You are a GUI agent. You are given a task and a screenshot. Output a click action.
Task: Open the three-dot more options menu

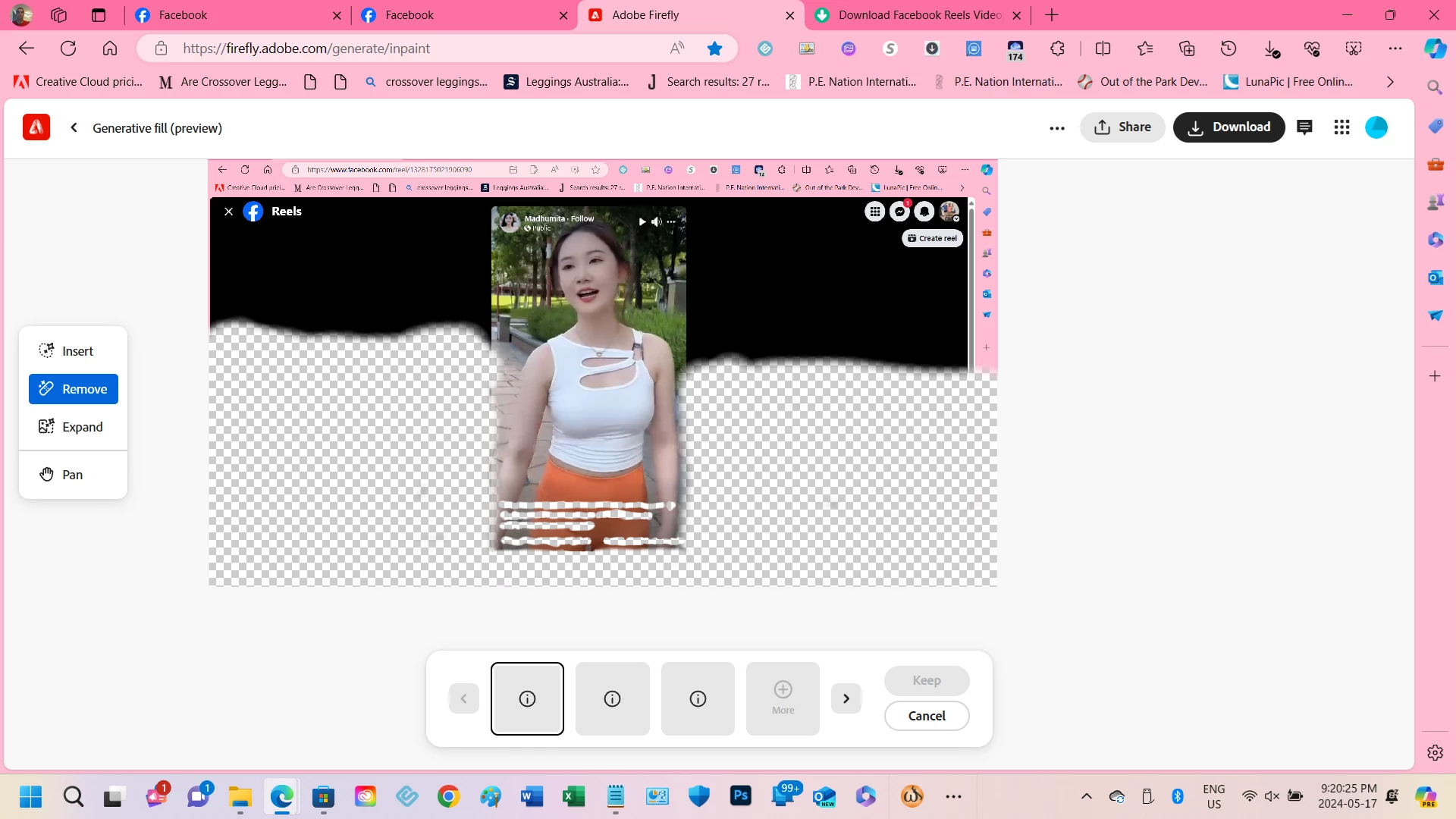coord(1057,128)
